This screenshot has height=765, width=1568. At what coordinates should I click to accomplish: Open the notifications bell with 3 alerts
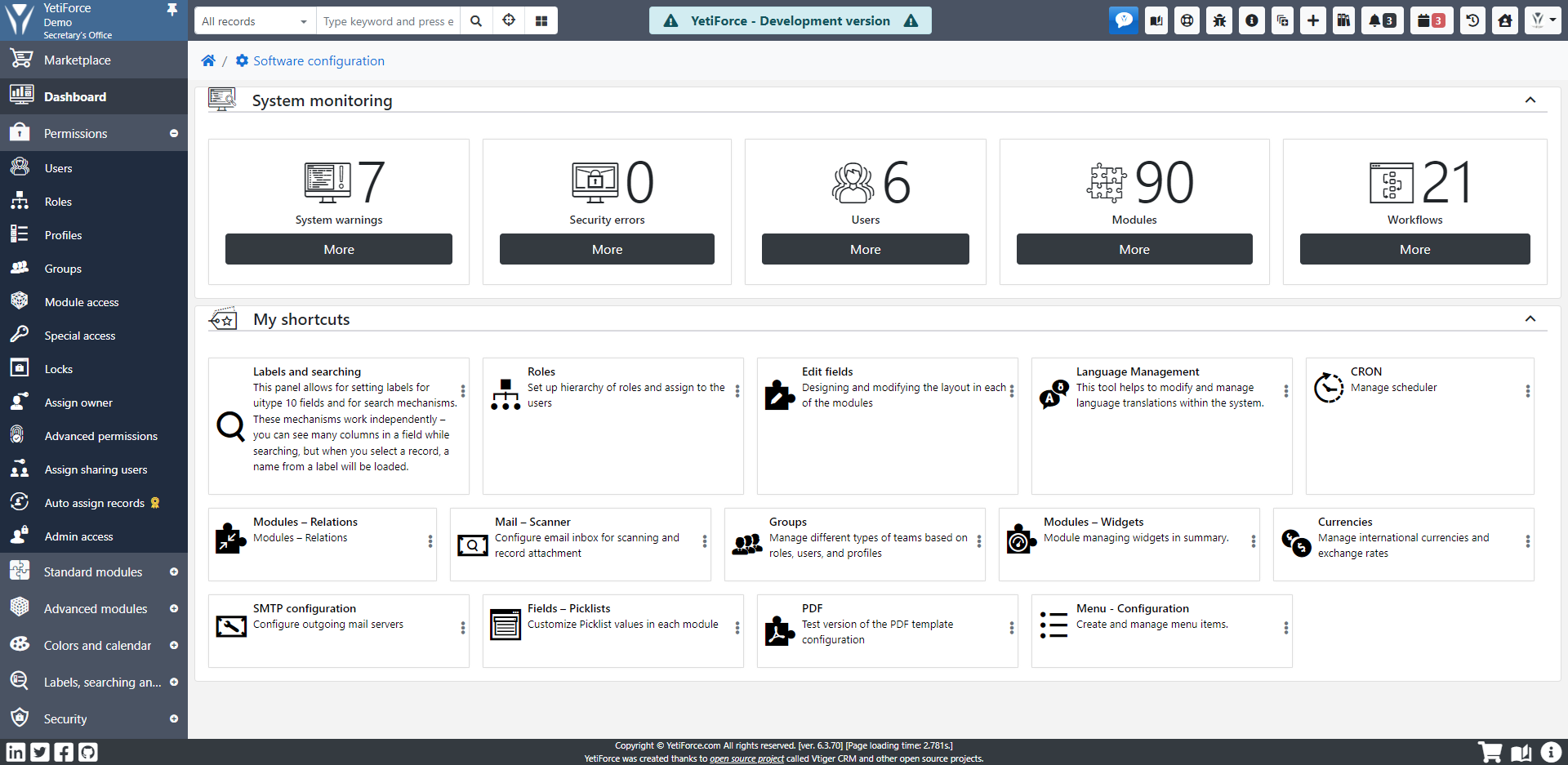[x=1382, y=20]
